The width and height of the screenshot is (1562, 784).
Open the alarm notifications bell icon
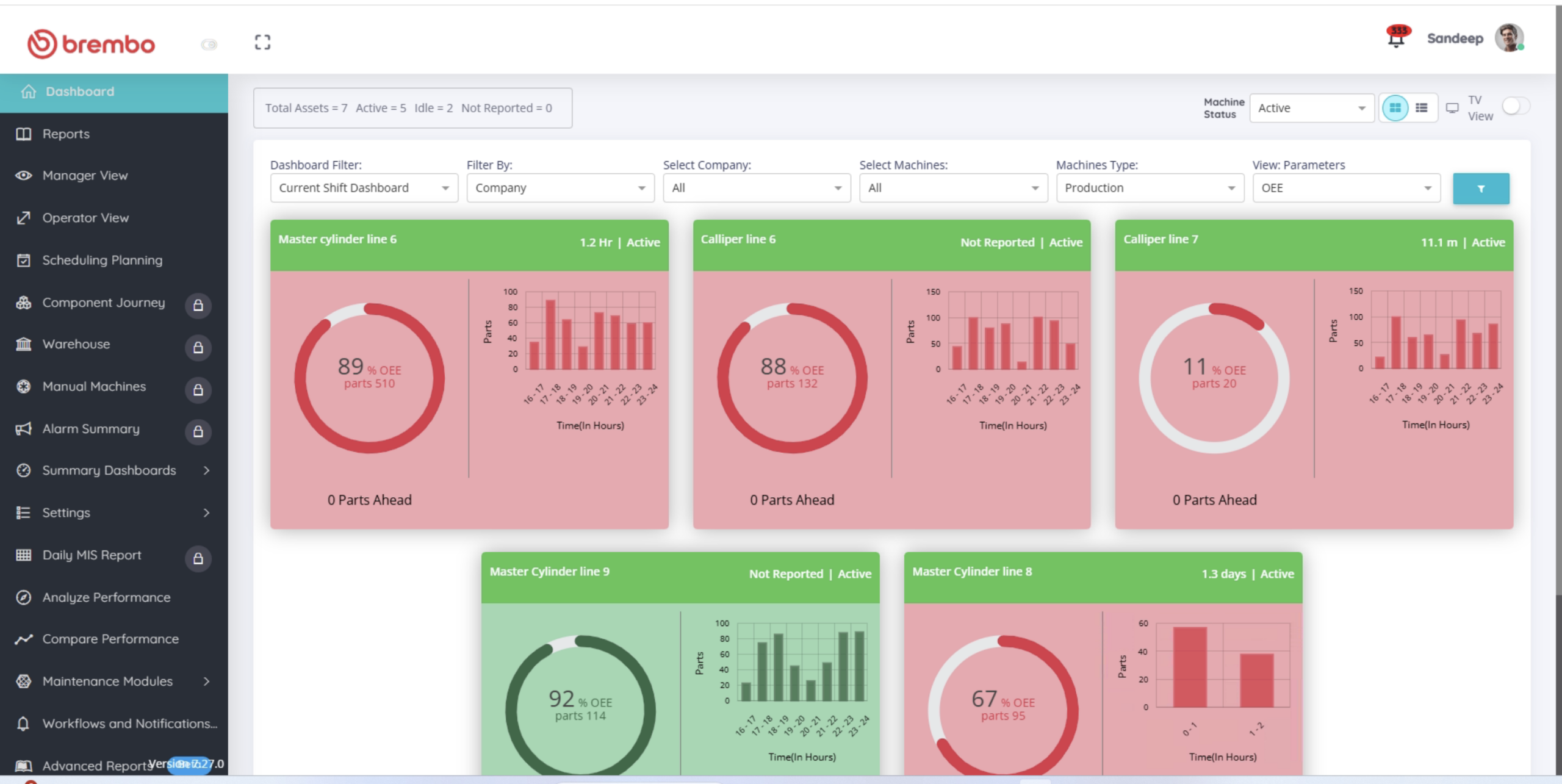[1397, 37]
